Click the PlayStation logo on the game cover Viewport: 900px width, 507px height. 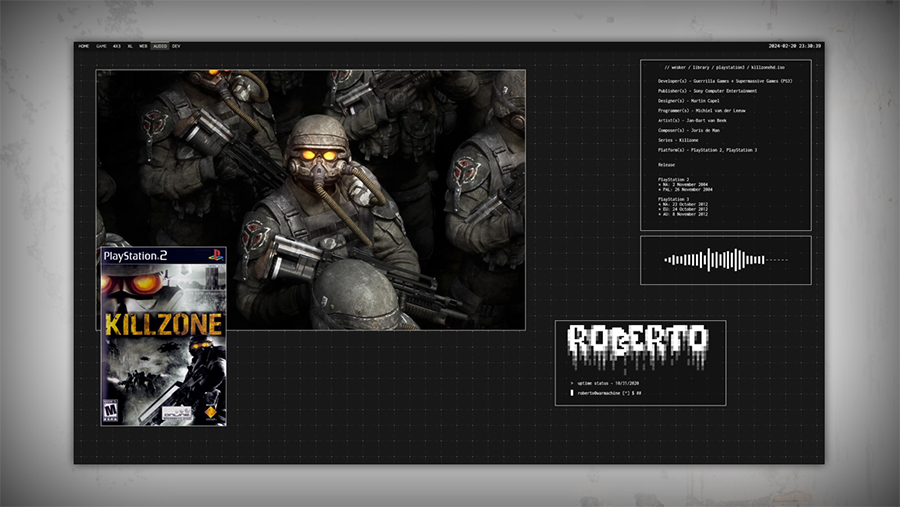click(216, 256)
